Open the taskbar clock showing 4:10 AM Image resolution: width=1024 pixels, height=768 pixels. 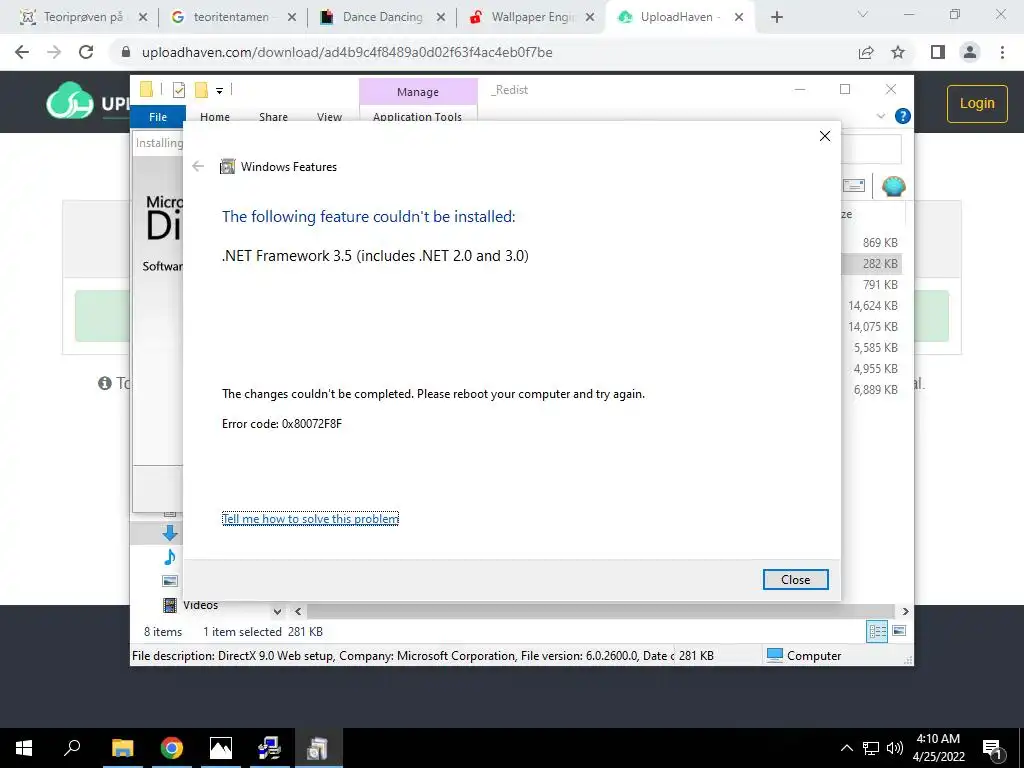(x=938, y=748)
